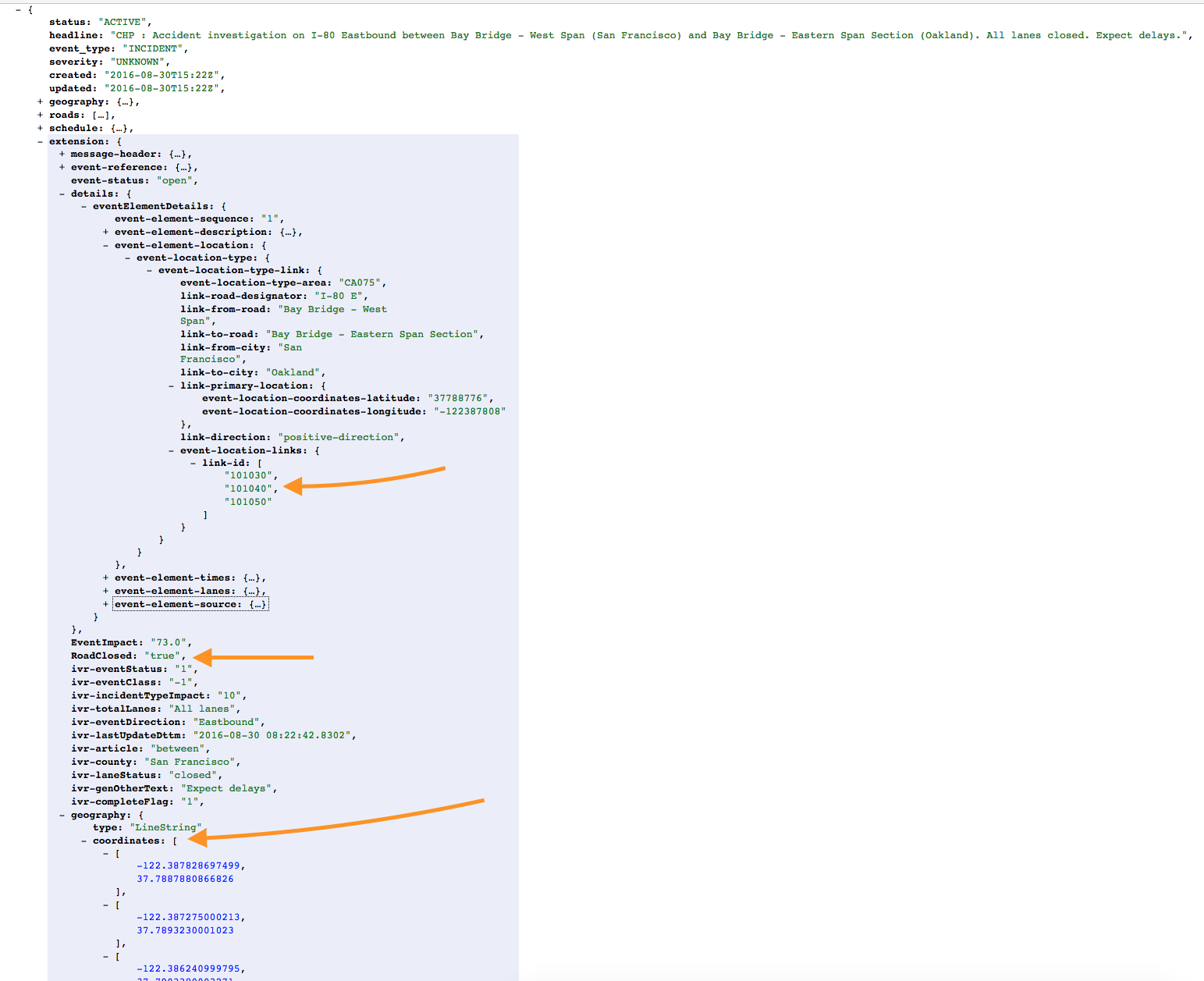Select link-id entry "101050"
This screenshot has height=981, width=1204.
248,503
